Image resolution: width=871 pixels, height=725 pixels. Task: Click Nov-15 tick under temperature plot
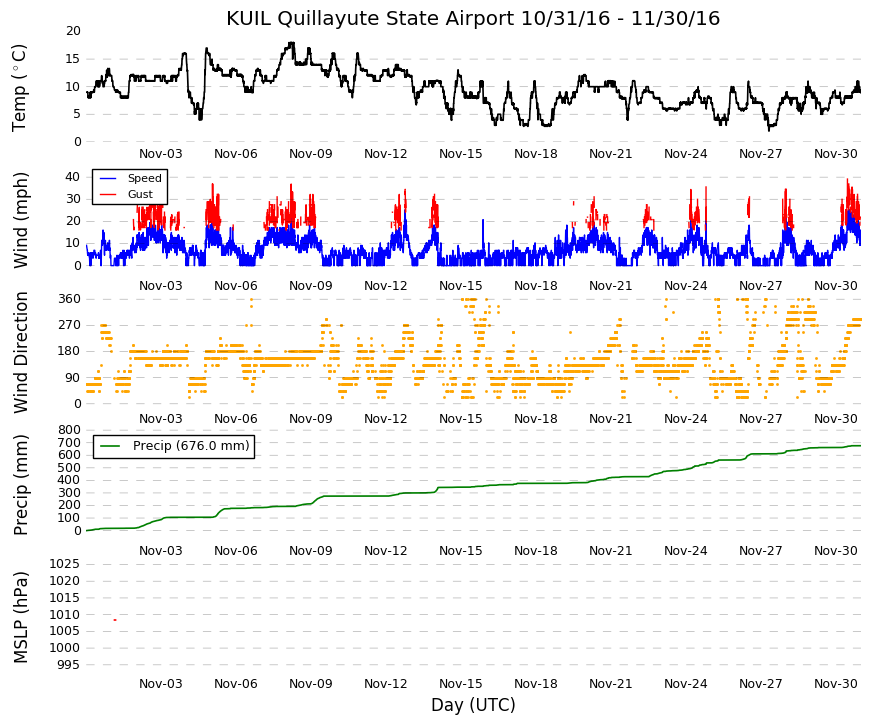click(x=460, y=154)
